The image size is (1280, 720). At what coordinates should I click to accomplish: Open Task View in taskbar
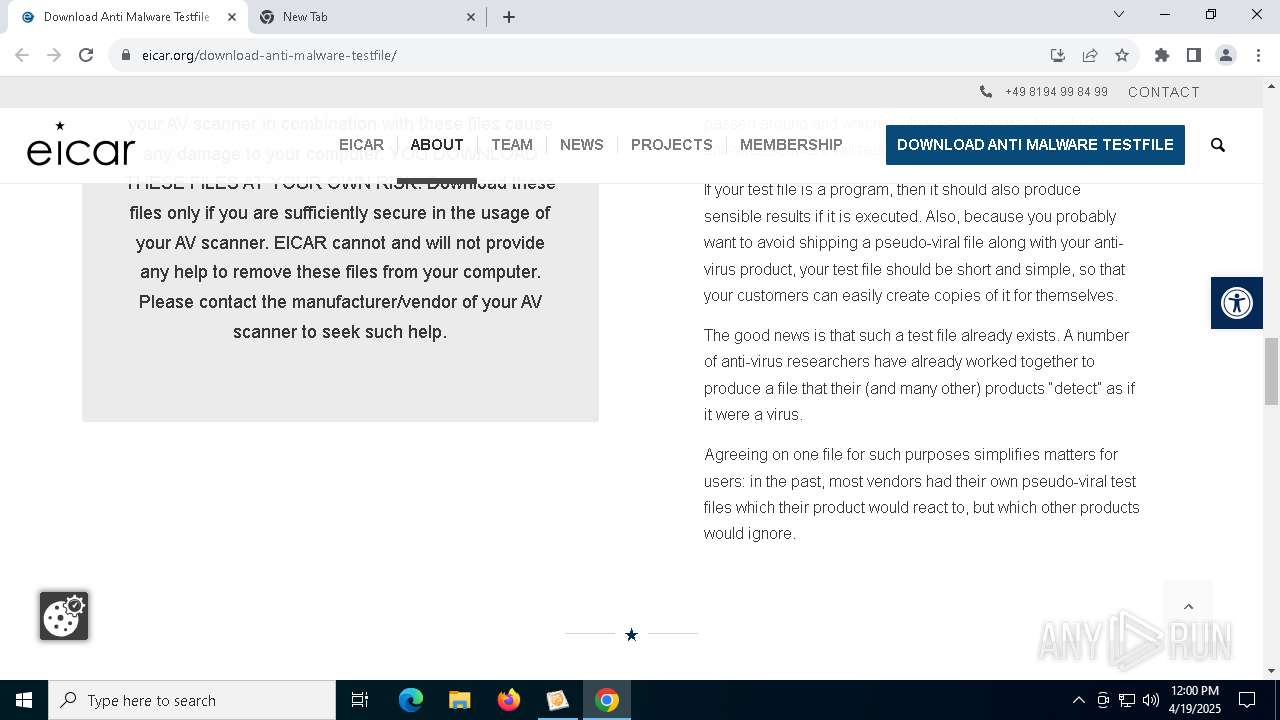360,700
